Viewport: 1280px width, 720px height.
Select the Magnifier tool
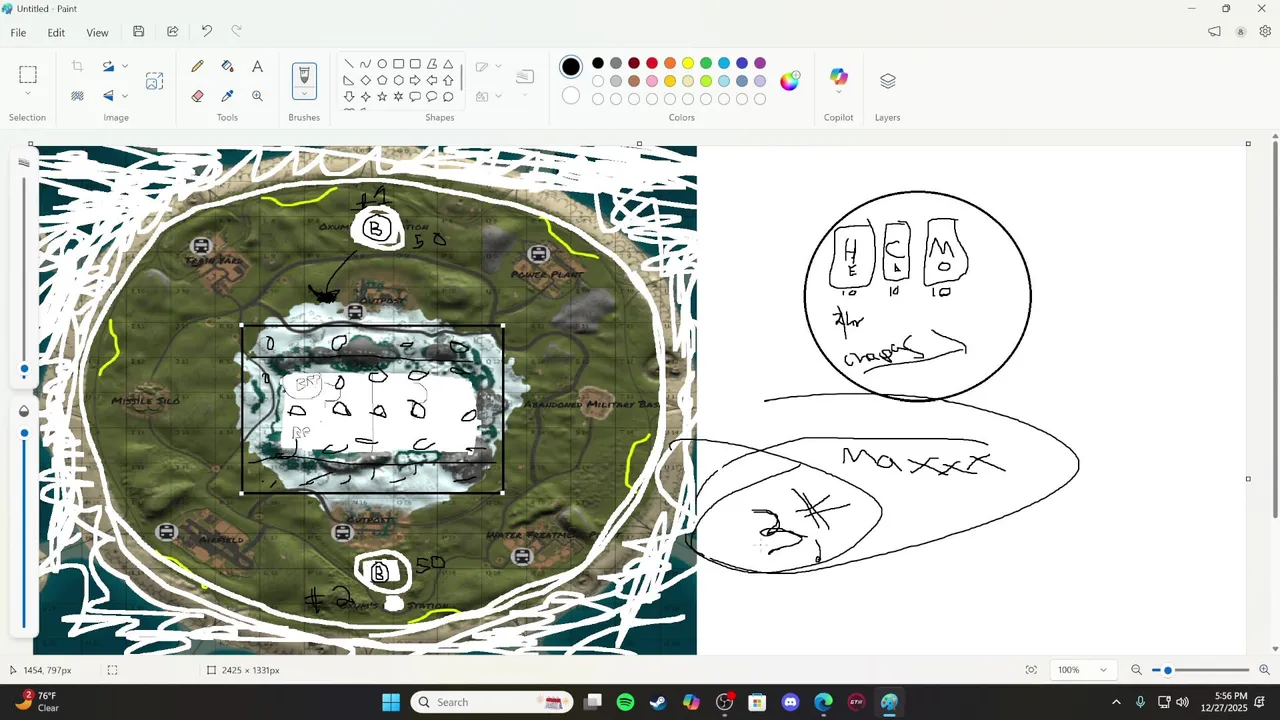pos(257,96)
